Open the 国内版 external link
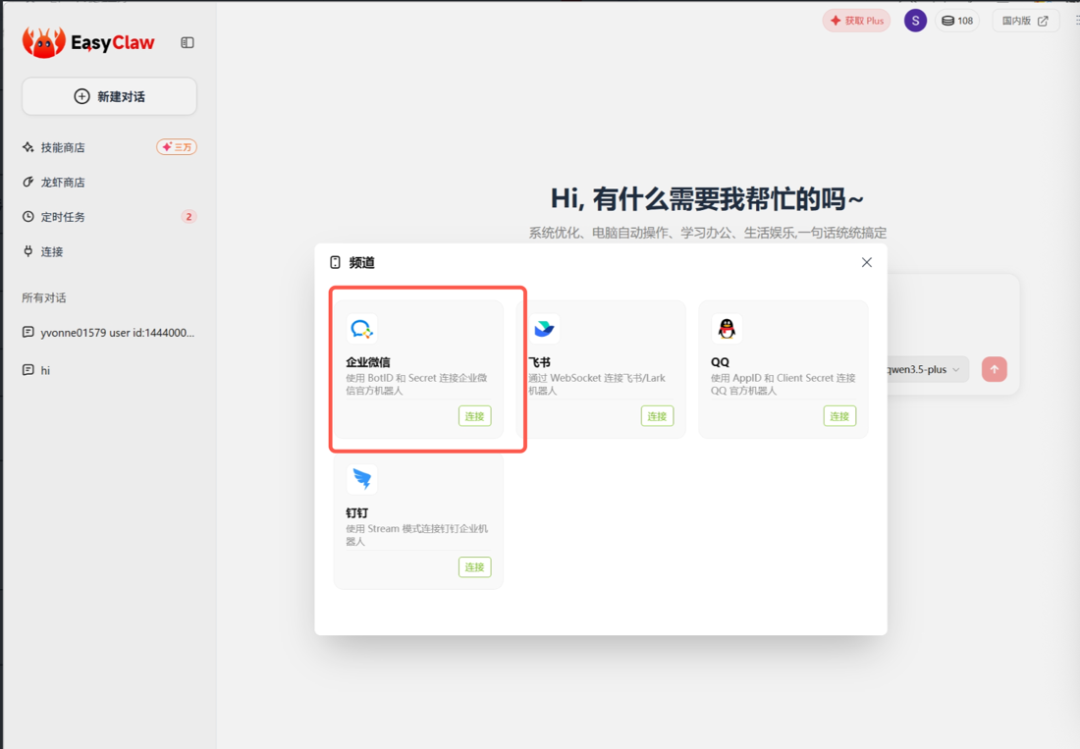Viewport: 1080px width, 749px height. [x=1026, y=20]
